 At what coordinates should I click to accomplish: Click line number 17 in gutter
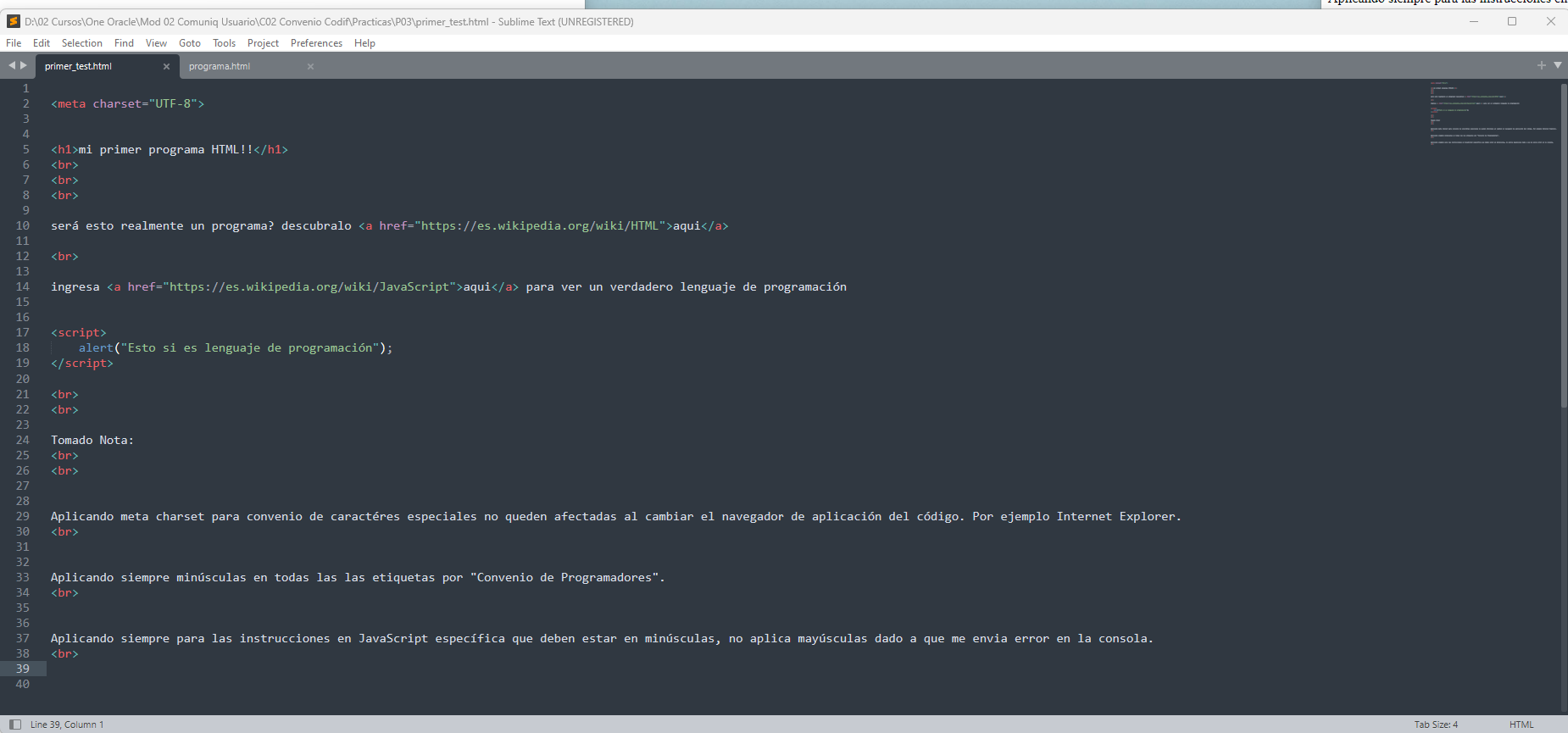(x=23, y=332)
